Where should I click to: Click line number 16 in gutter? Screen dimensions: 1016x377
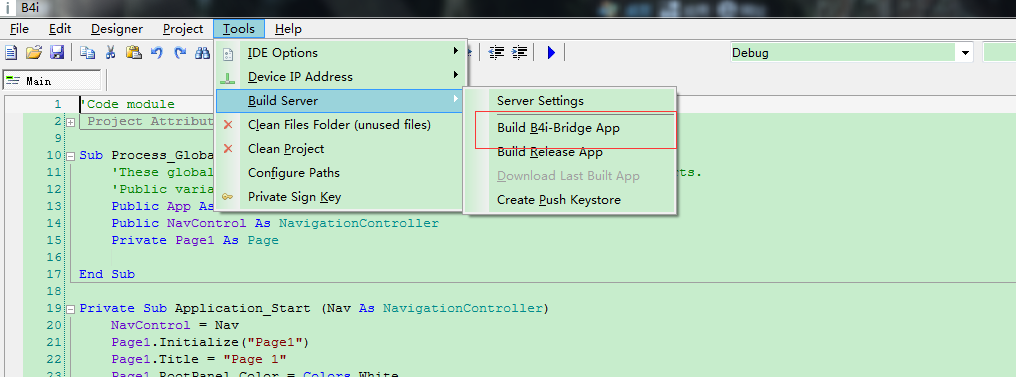54,257
